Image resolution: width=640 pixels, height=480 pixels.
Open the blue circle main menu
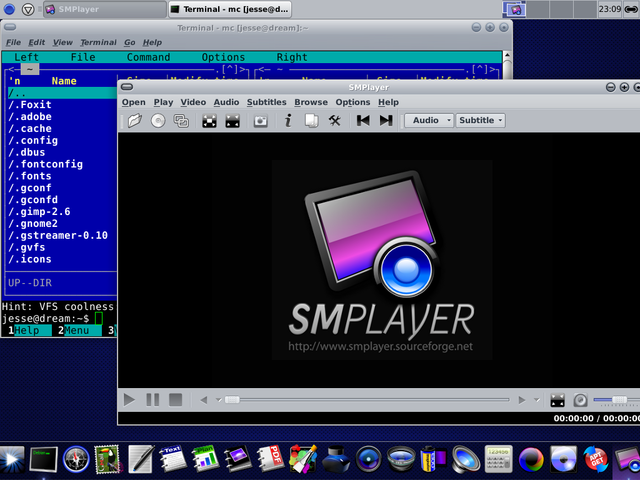coord(9,9)
